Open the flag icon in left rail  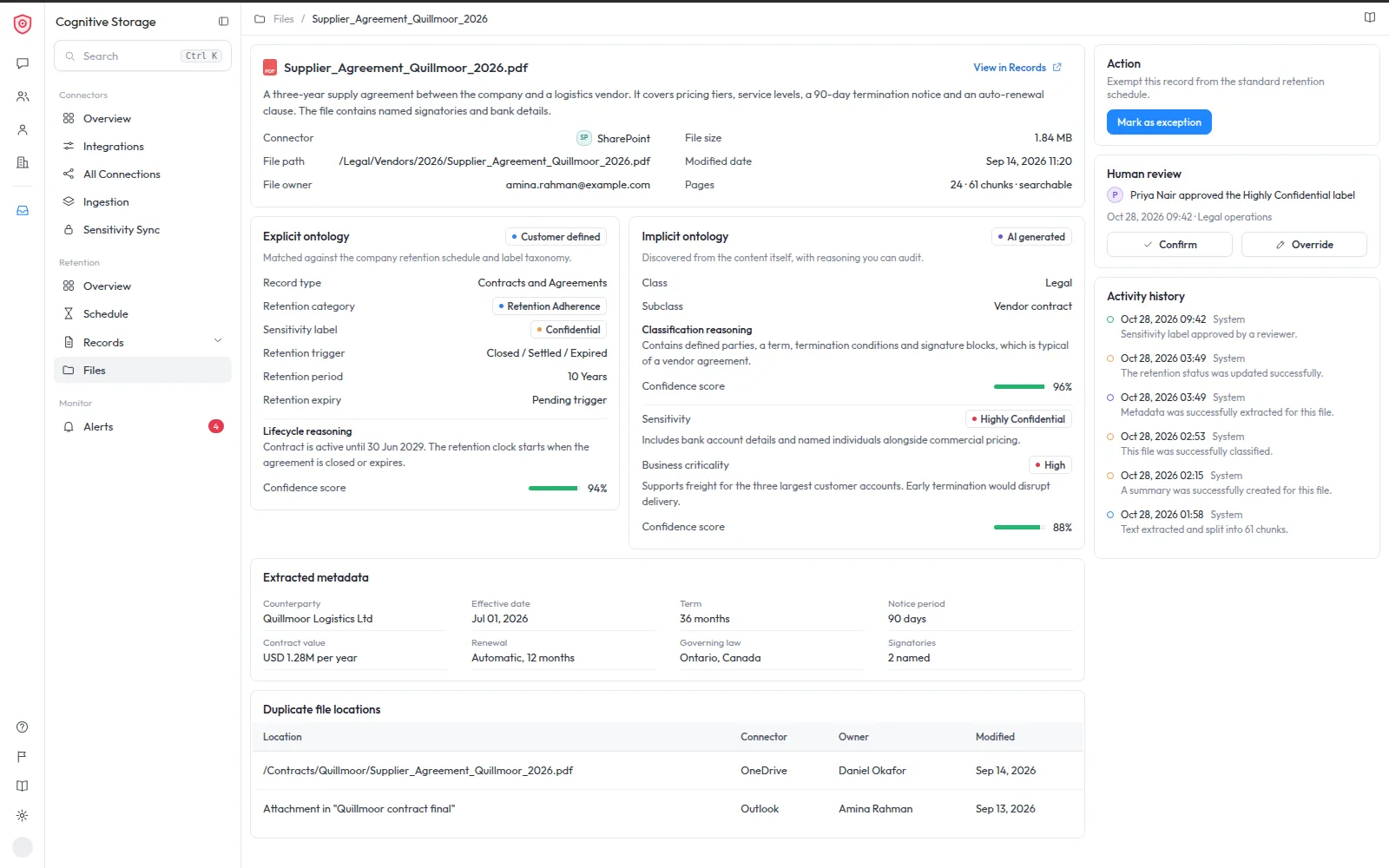tap(23, 757)
